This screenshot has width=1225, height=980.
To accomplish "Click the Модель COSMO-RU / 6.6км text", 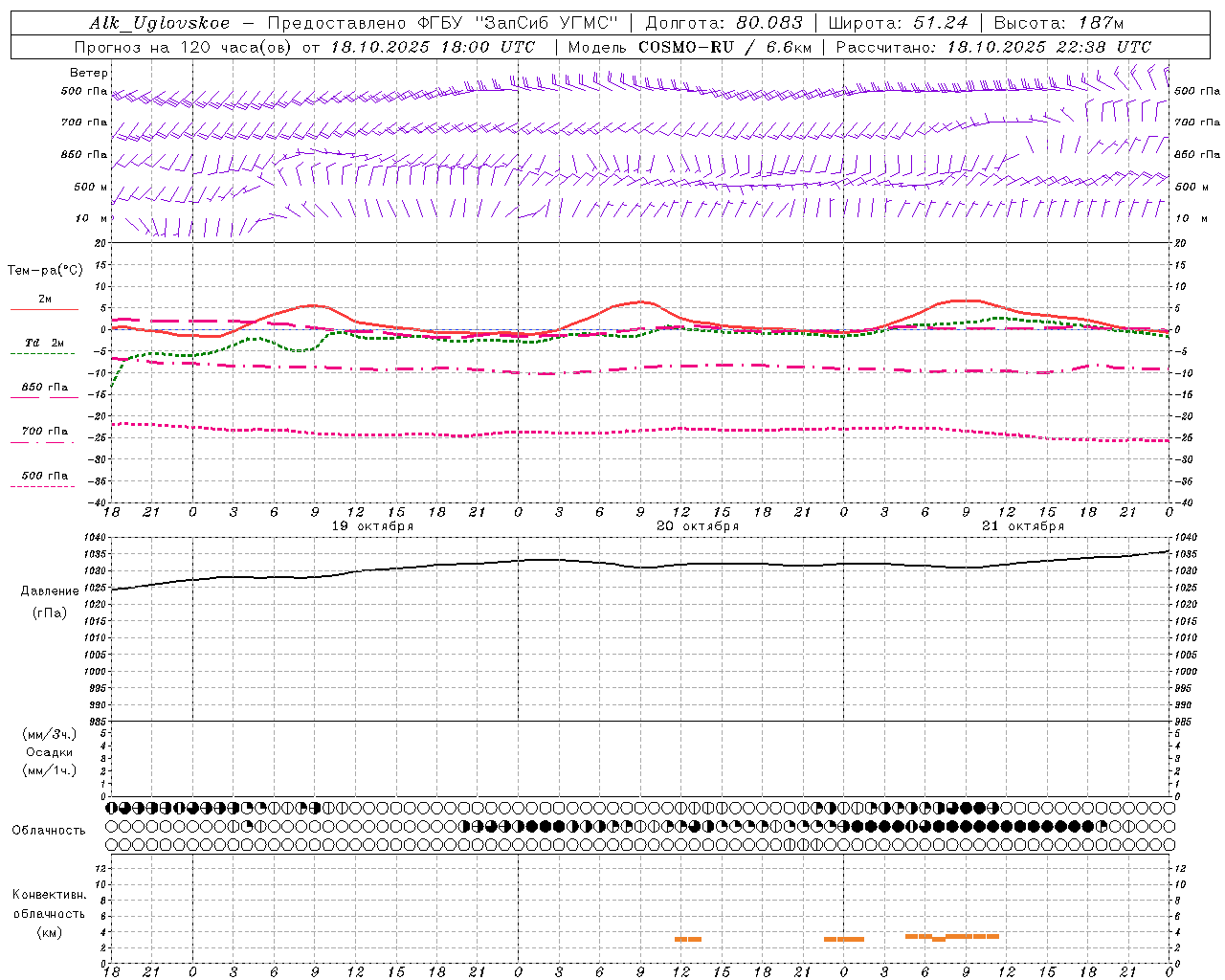I will 690,47.
